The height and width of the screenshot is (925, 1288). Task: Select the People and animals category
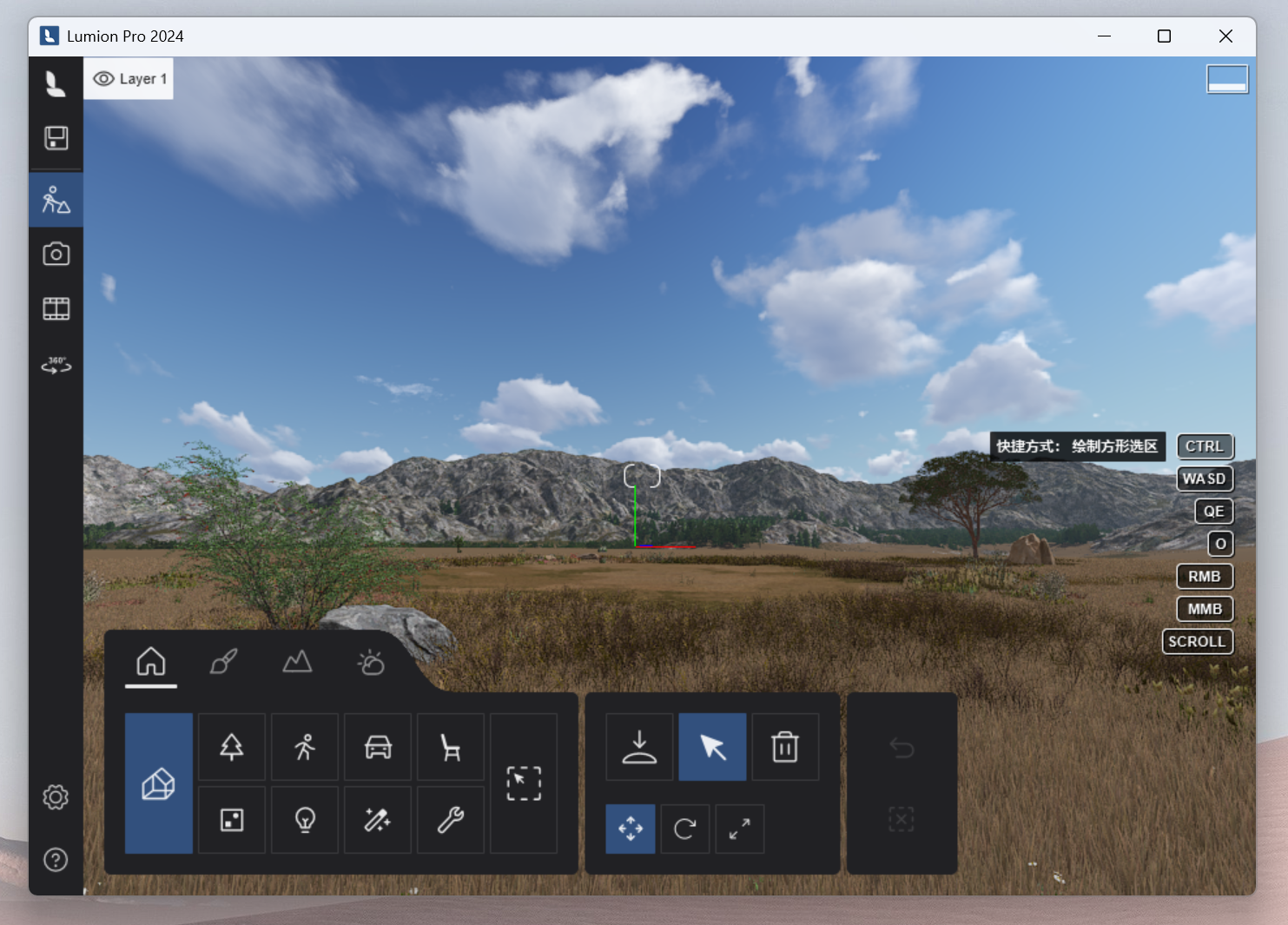305,747
